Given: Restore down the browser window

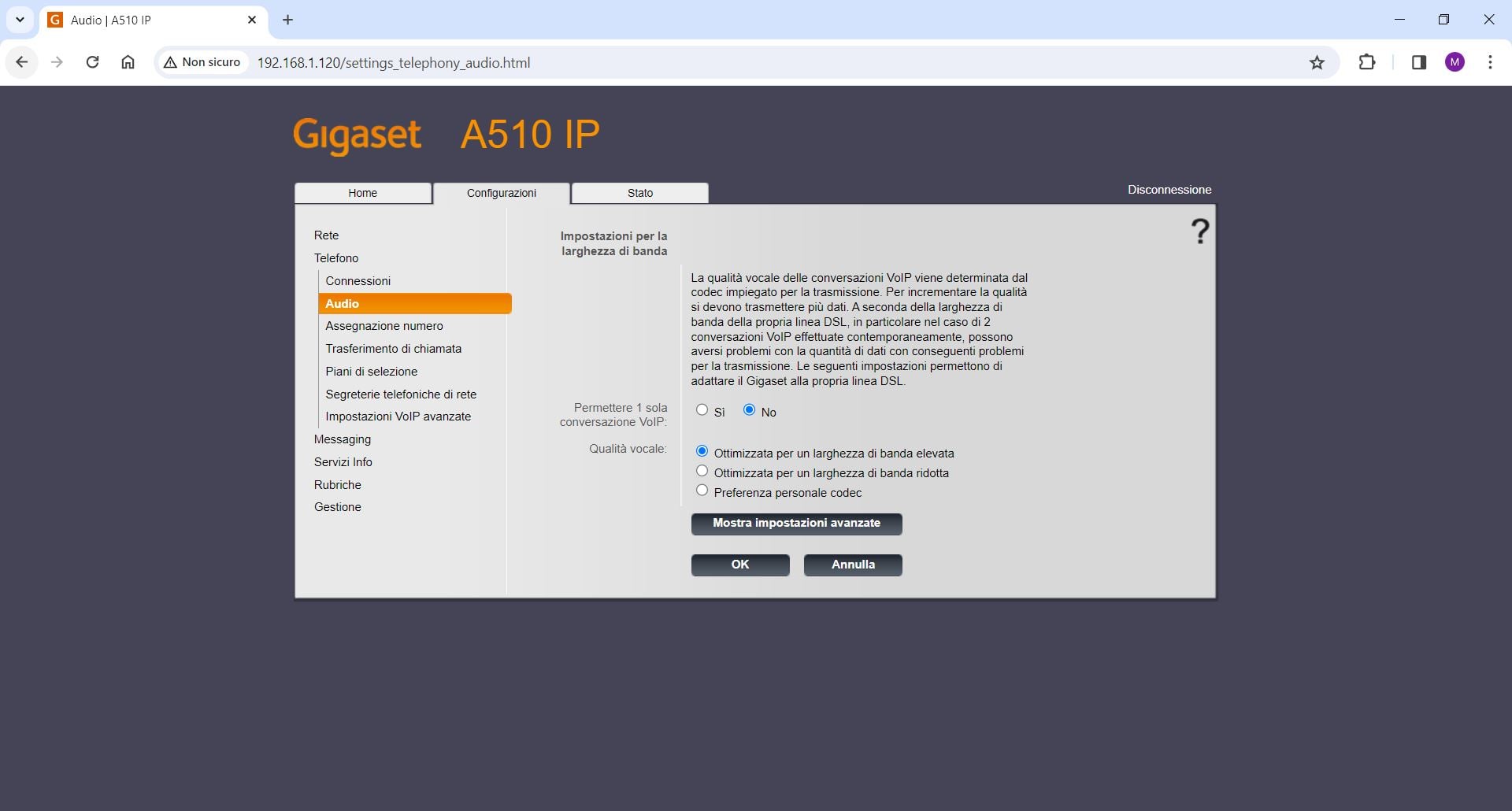Looking at the screenshot, I should (x=1443, y=20).
